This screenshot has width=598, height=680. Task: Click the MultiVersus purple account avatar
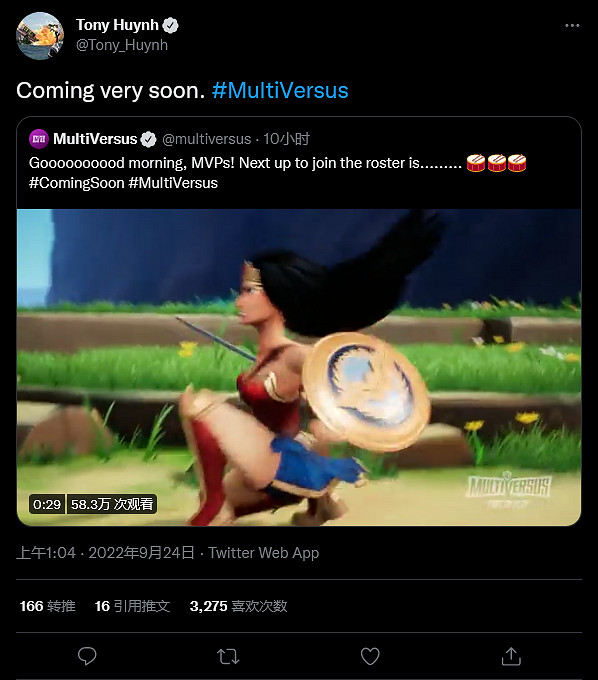39,139
